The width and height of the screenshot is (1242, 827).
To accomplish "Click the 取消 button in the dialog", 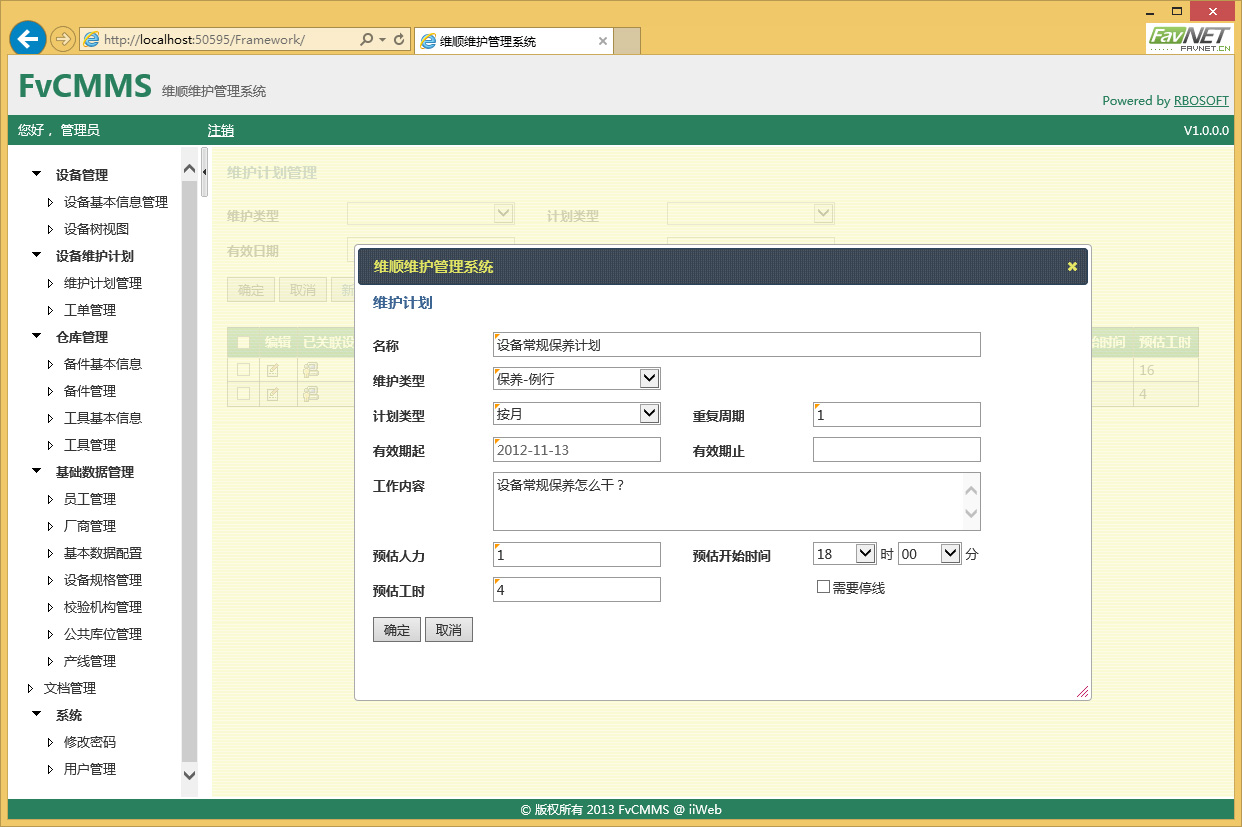I will 449,630.
